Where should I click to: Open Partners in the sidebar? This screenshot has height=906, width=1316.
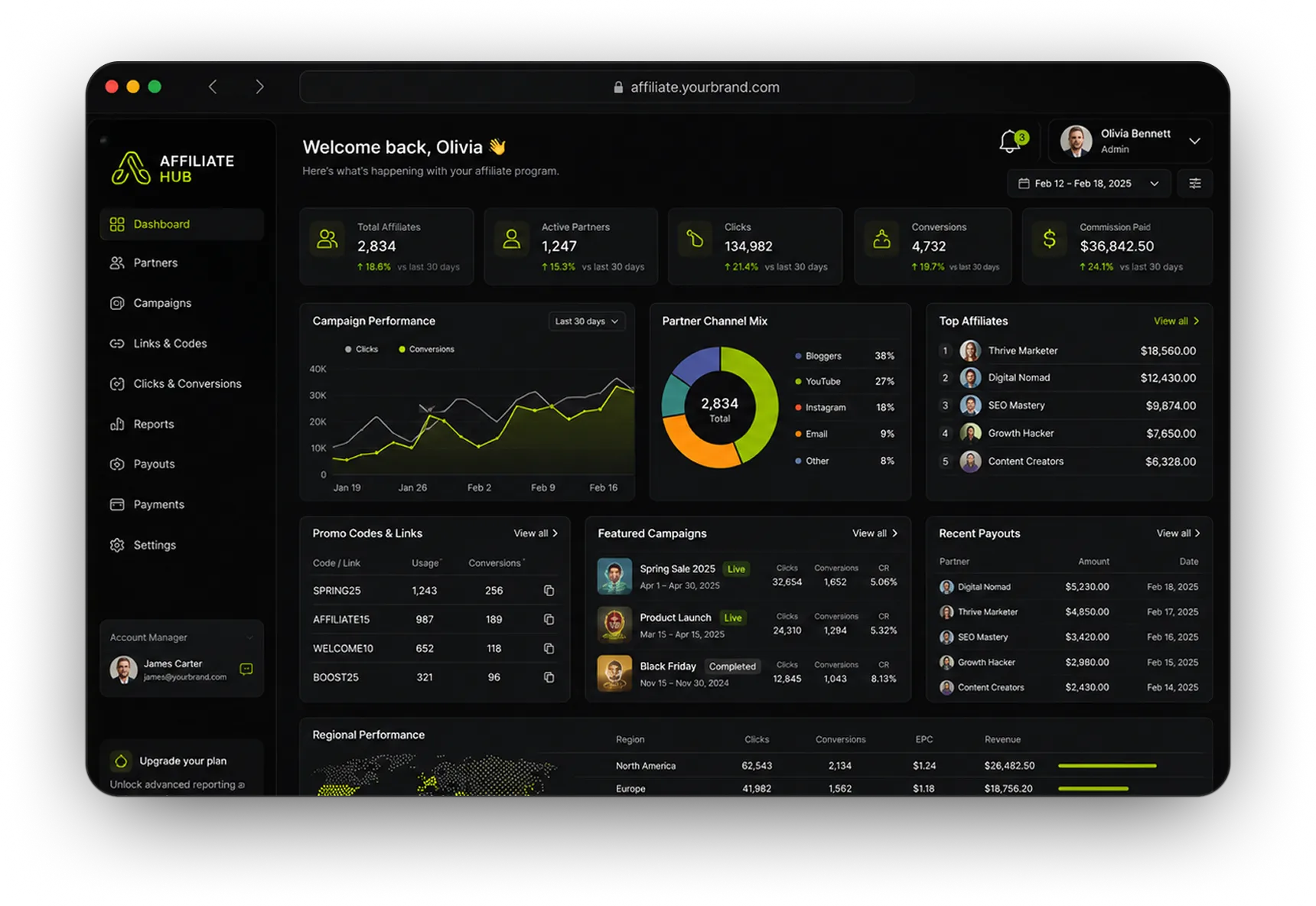[181, 262]
